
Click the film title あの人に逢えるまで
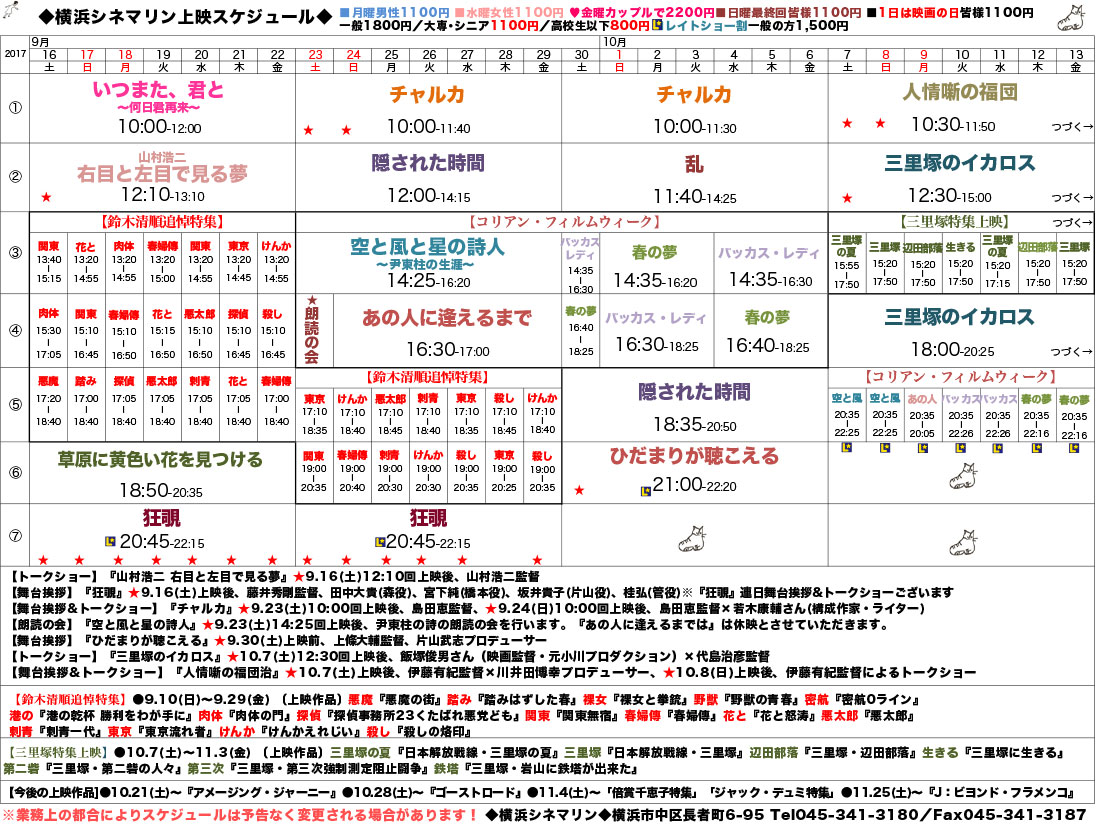[447, 318]
